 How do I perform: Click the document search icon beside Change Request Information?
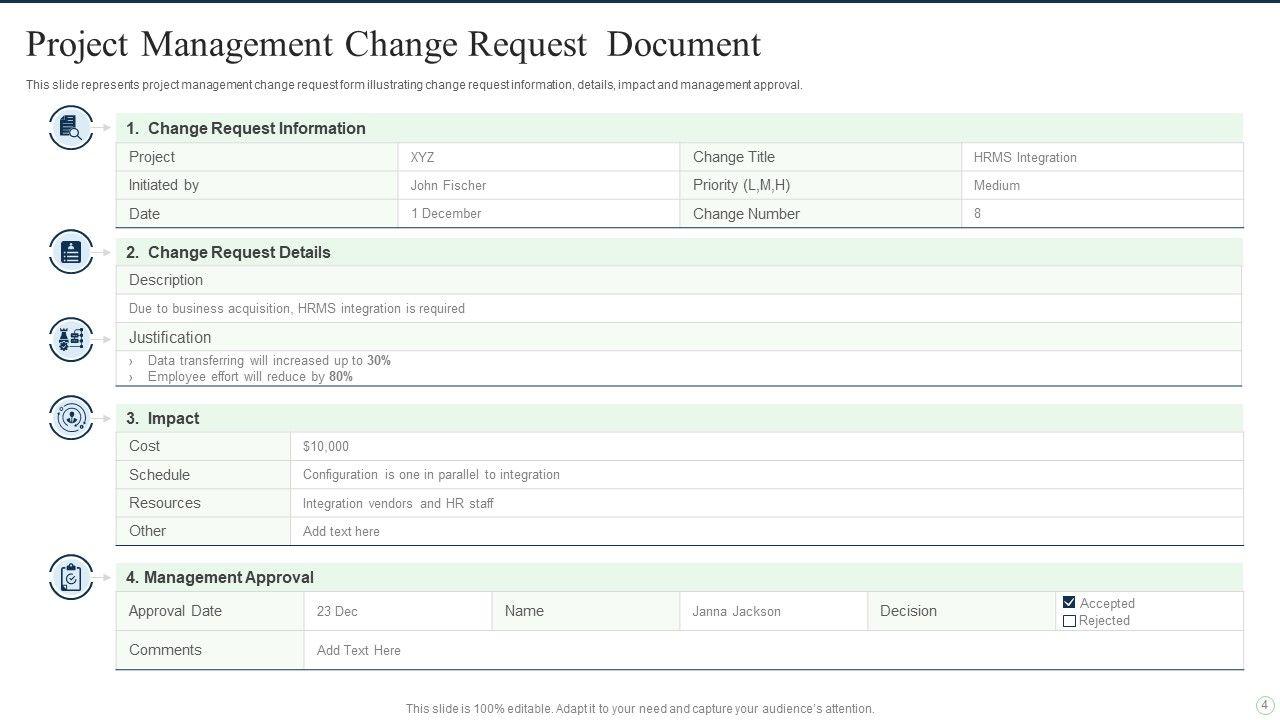[71, 128]
